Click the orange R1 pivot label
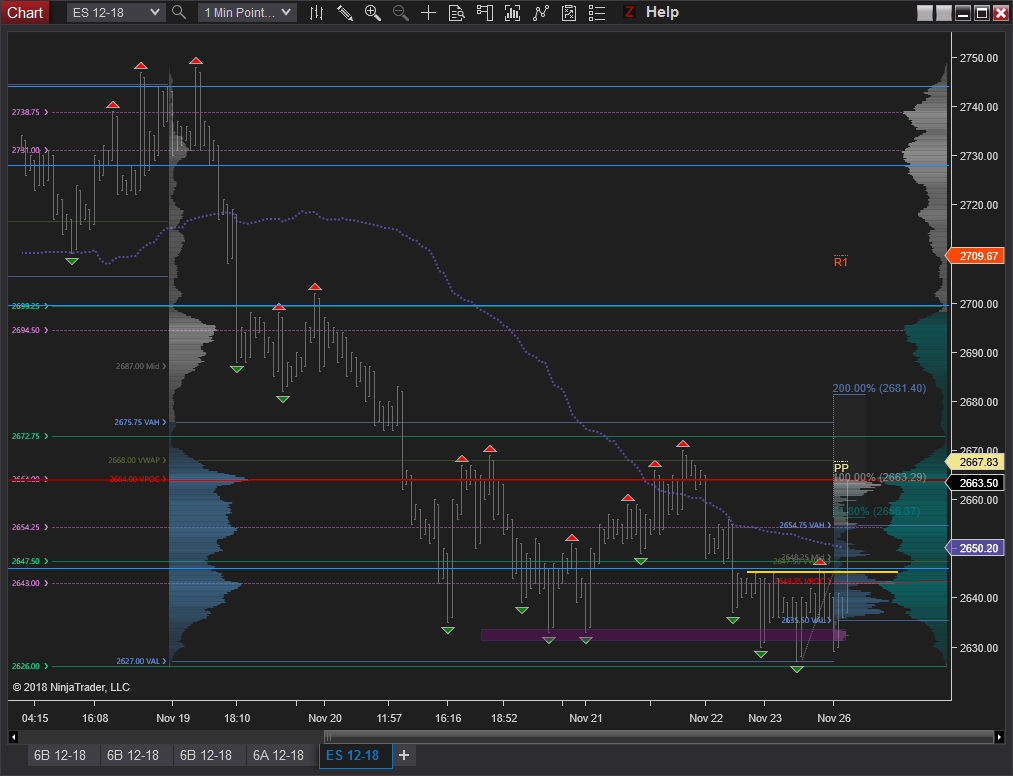 (x=841, y=262)
